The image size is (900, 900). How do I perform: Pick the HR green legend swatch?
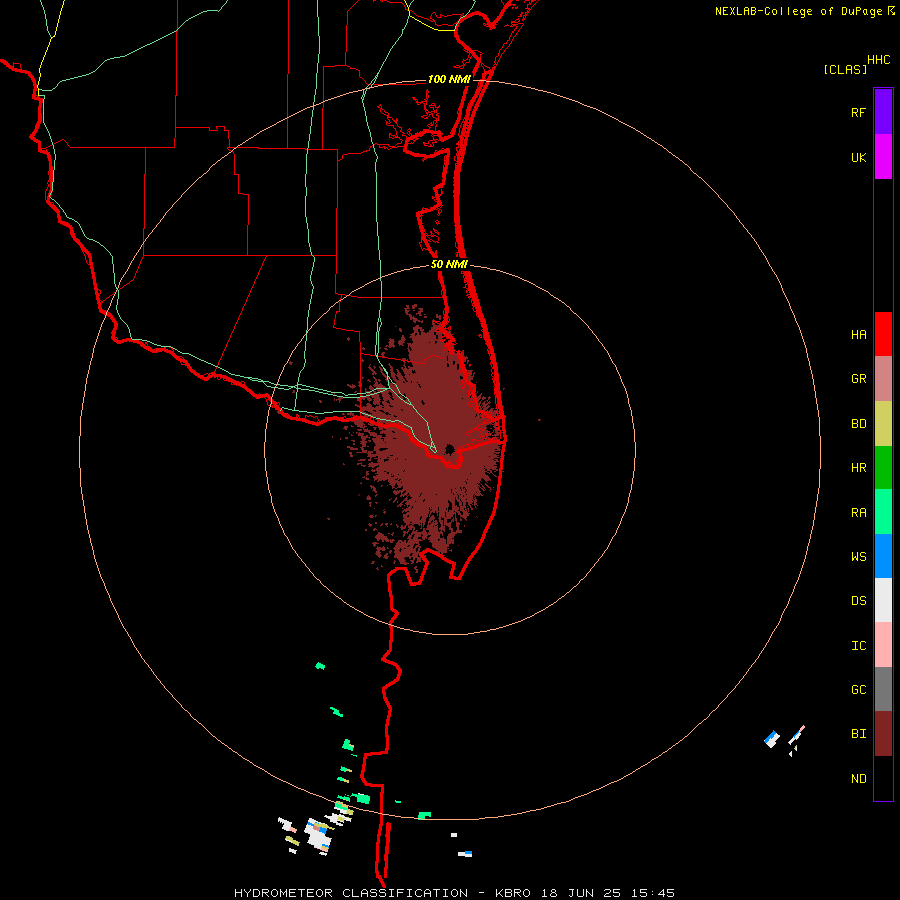click(883, 468)
